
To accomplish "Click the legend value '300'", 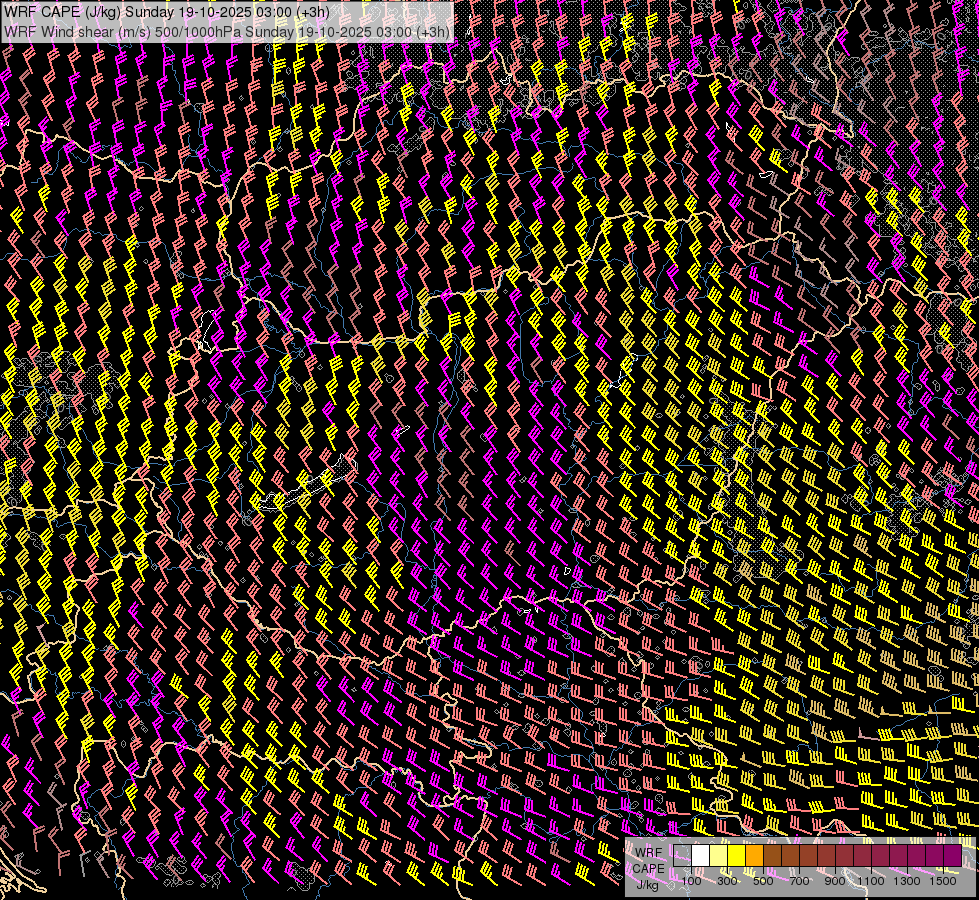I will pyautogui.click(x=727, y=881).
